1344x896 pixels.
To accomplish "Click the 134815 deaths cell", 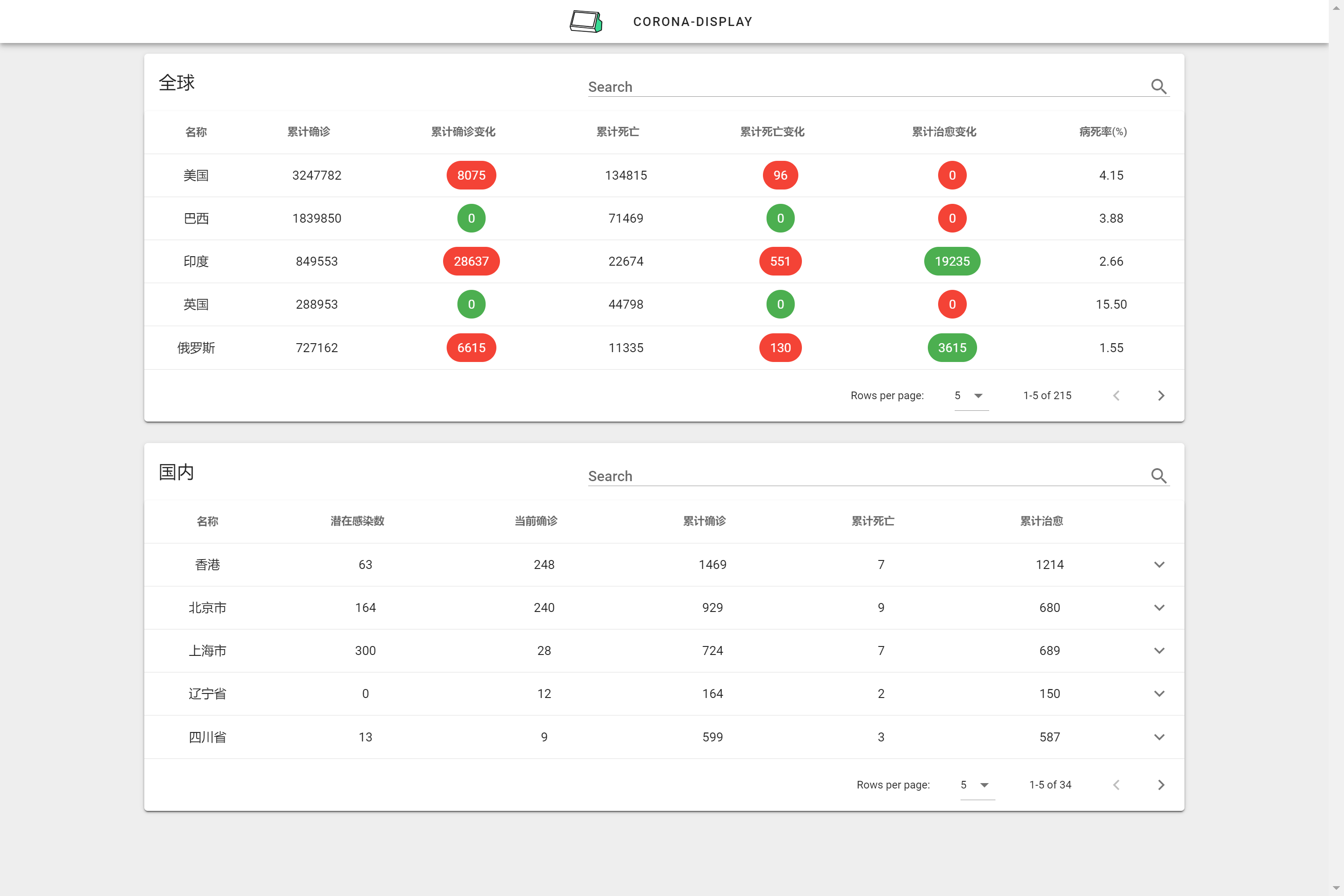I will [626, 176].
